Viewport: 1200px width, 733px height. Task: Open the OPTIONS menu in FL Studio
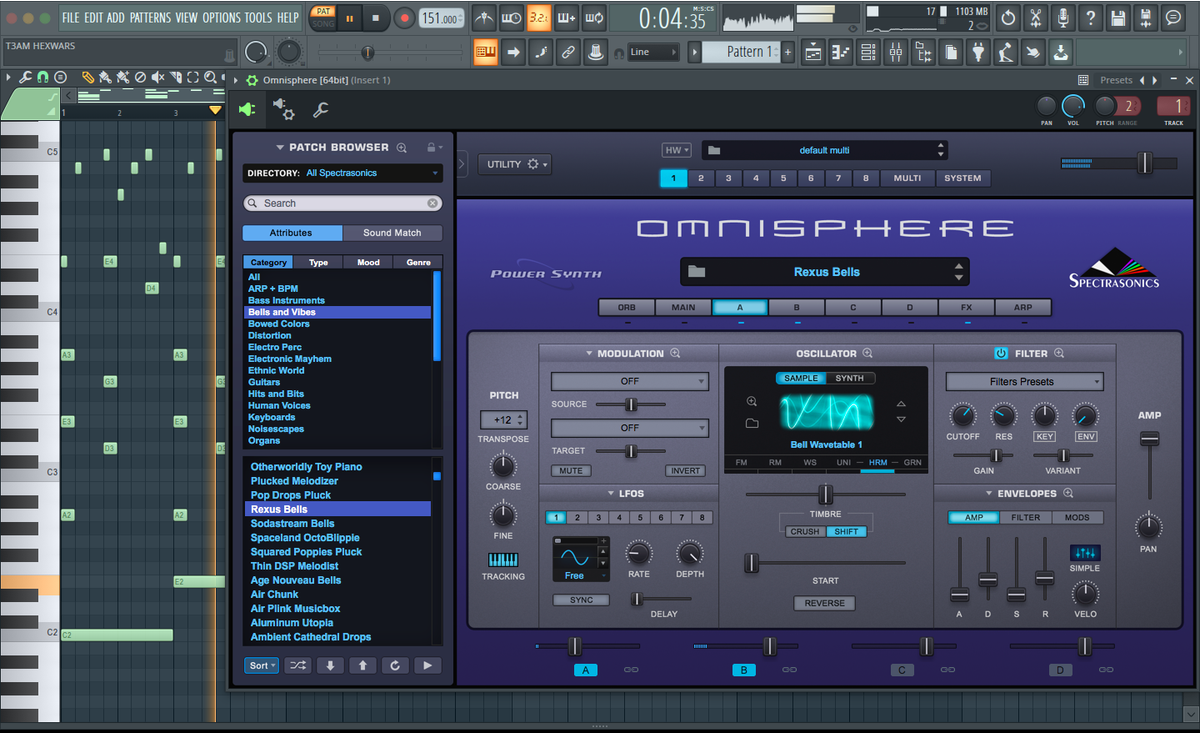coord(221,18)
